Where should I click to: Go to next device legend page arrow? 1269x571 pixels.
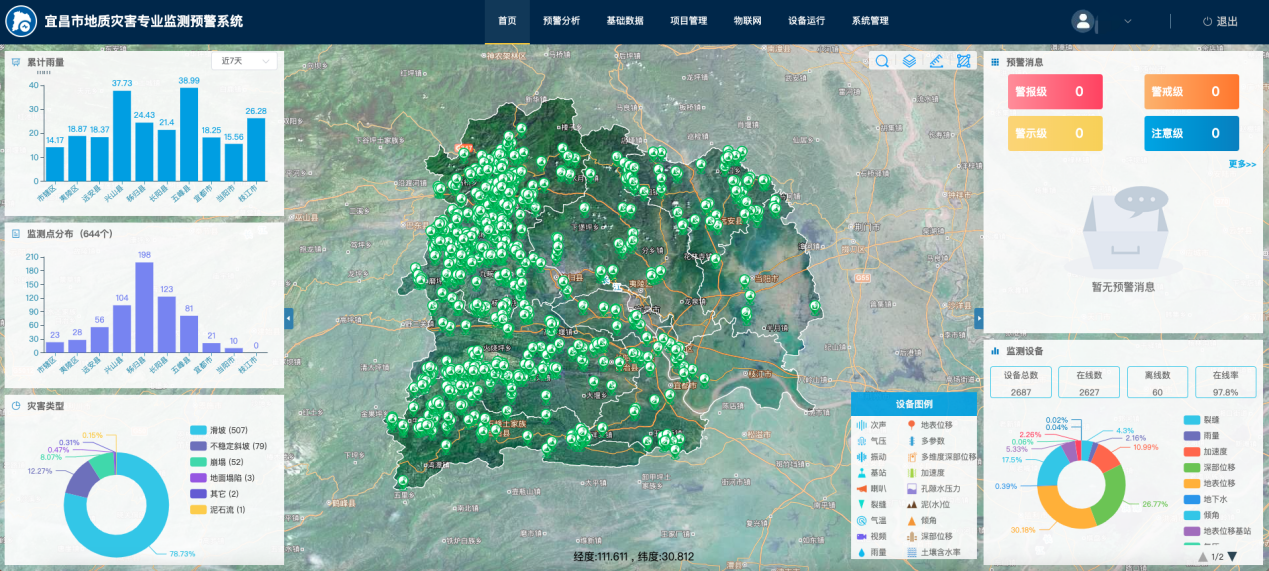tap(1233, 557)
